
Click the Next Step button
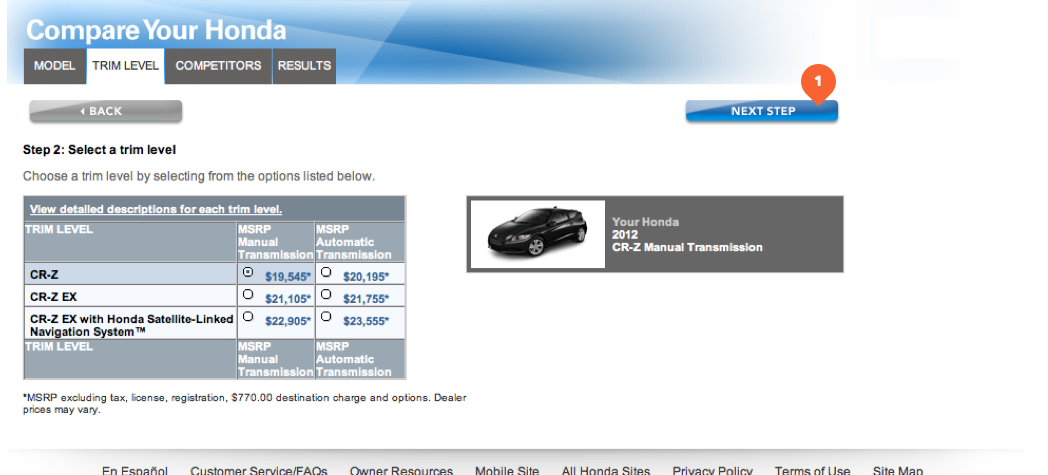762,111
